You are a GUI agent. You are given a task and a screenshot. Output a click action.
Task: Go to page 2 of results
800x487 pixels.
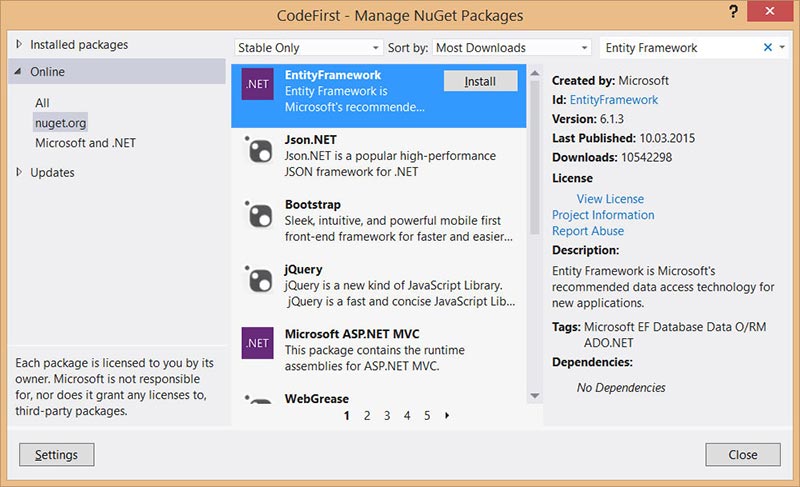click(x=367, y=416)
